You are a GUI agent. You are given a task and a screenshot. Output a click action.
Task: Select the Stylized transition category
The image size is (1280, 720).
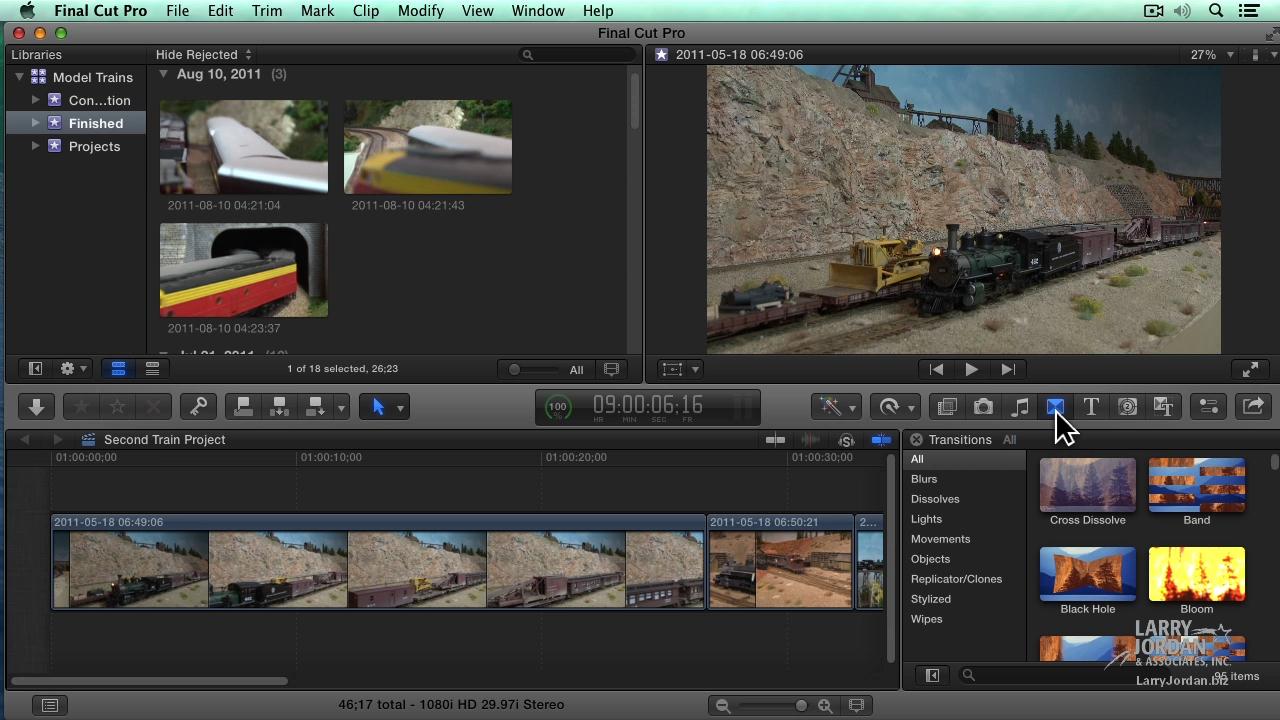(965, 599)
